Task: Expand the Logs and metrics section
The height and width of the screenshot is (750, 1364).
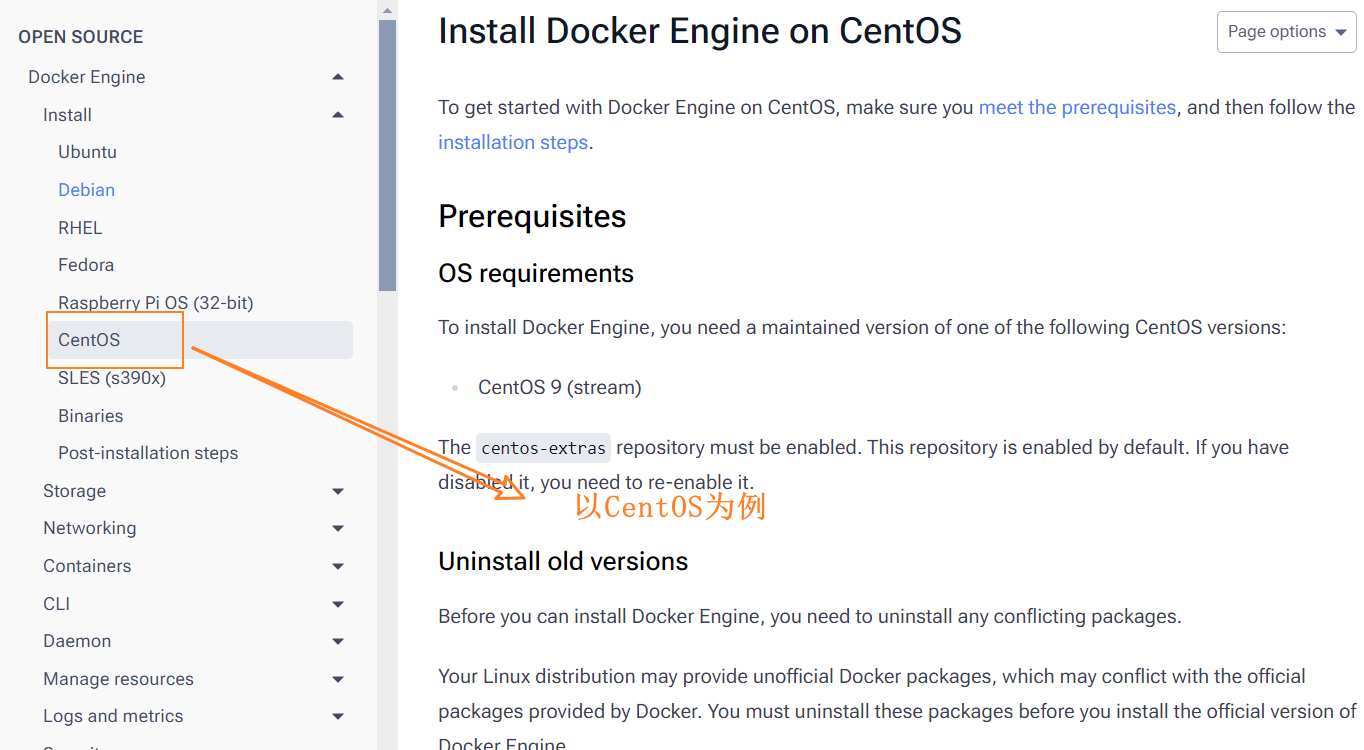Action: tap(337, 716)
